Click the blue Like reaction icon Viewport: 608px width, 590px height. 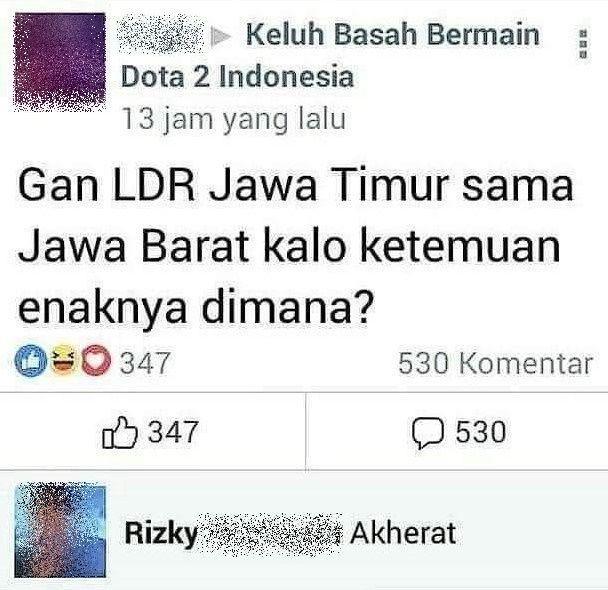[x=28, y=361]
